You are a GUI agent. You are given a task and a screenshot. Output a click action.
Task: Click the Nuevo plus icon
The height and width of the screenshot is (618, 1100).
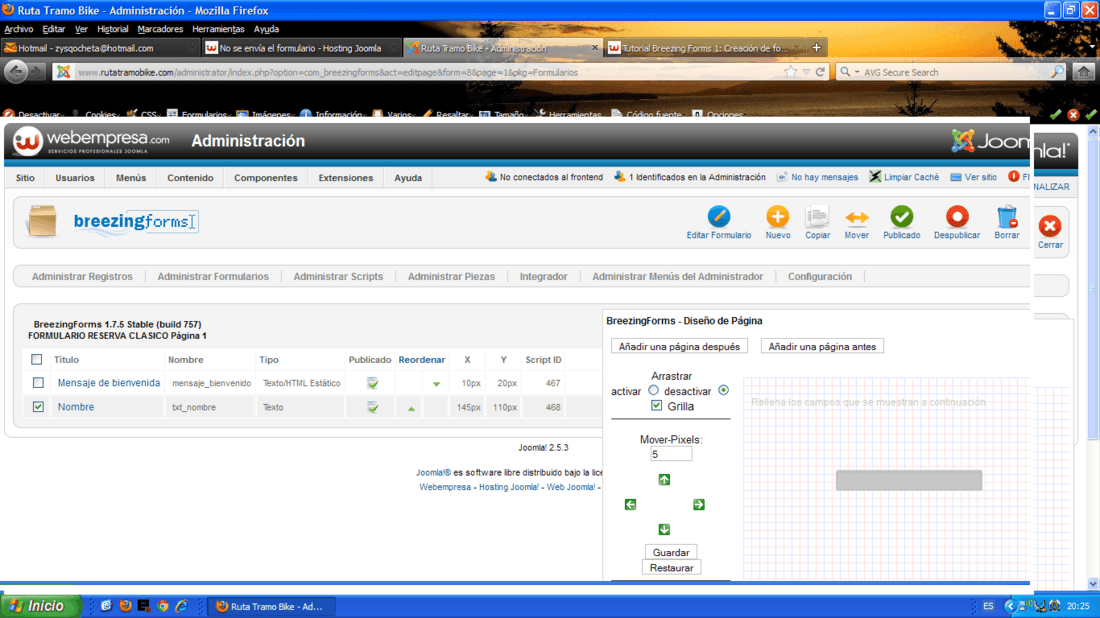pos(777,217)
